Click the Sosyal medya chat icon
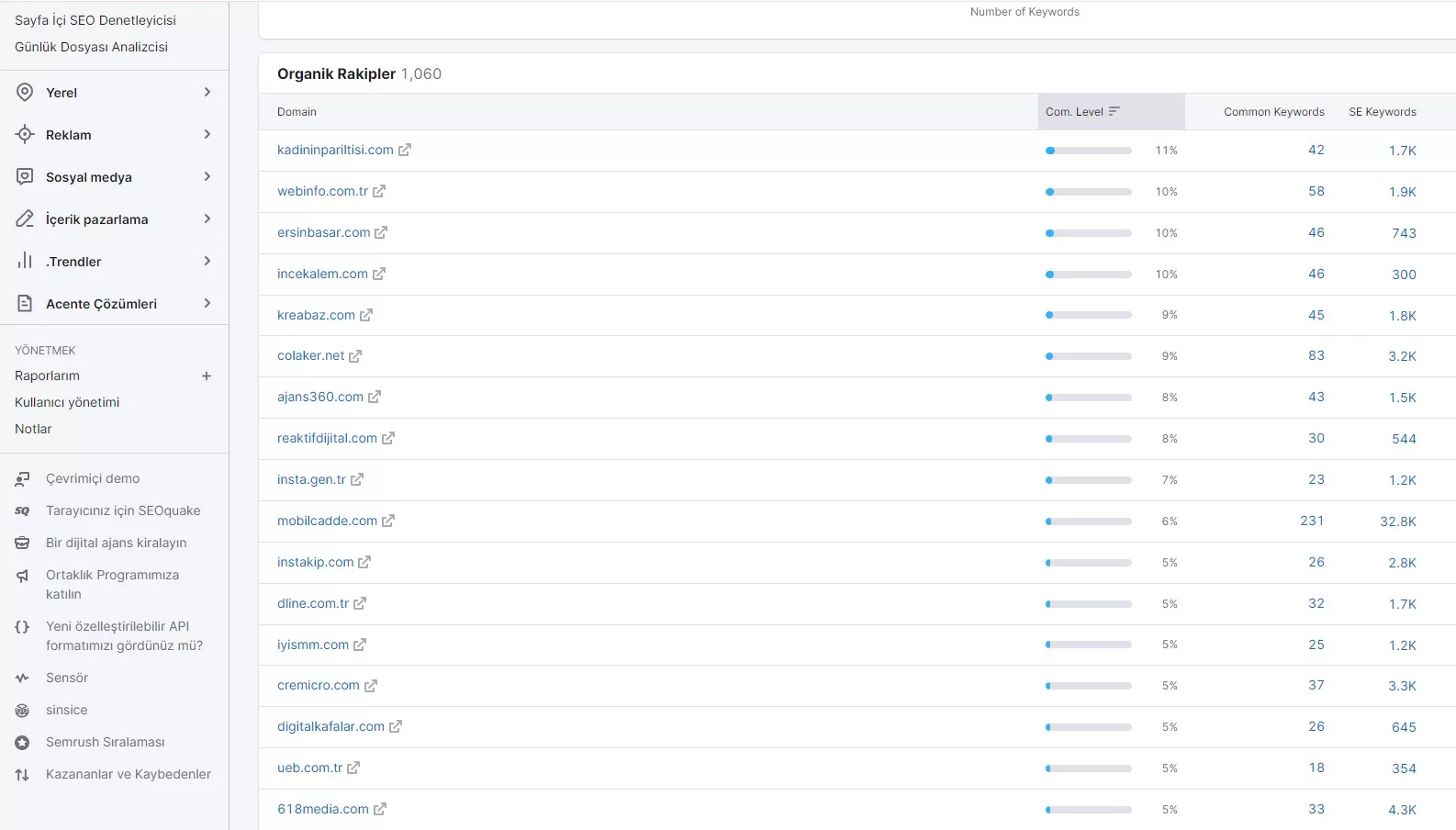 tap(25, 176)
